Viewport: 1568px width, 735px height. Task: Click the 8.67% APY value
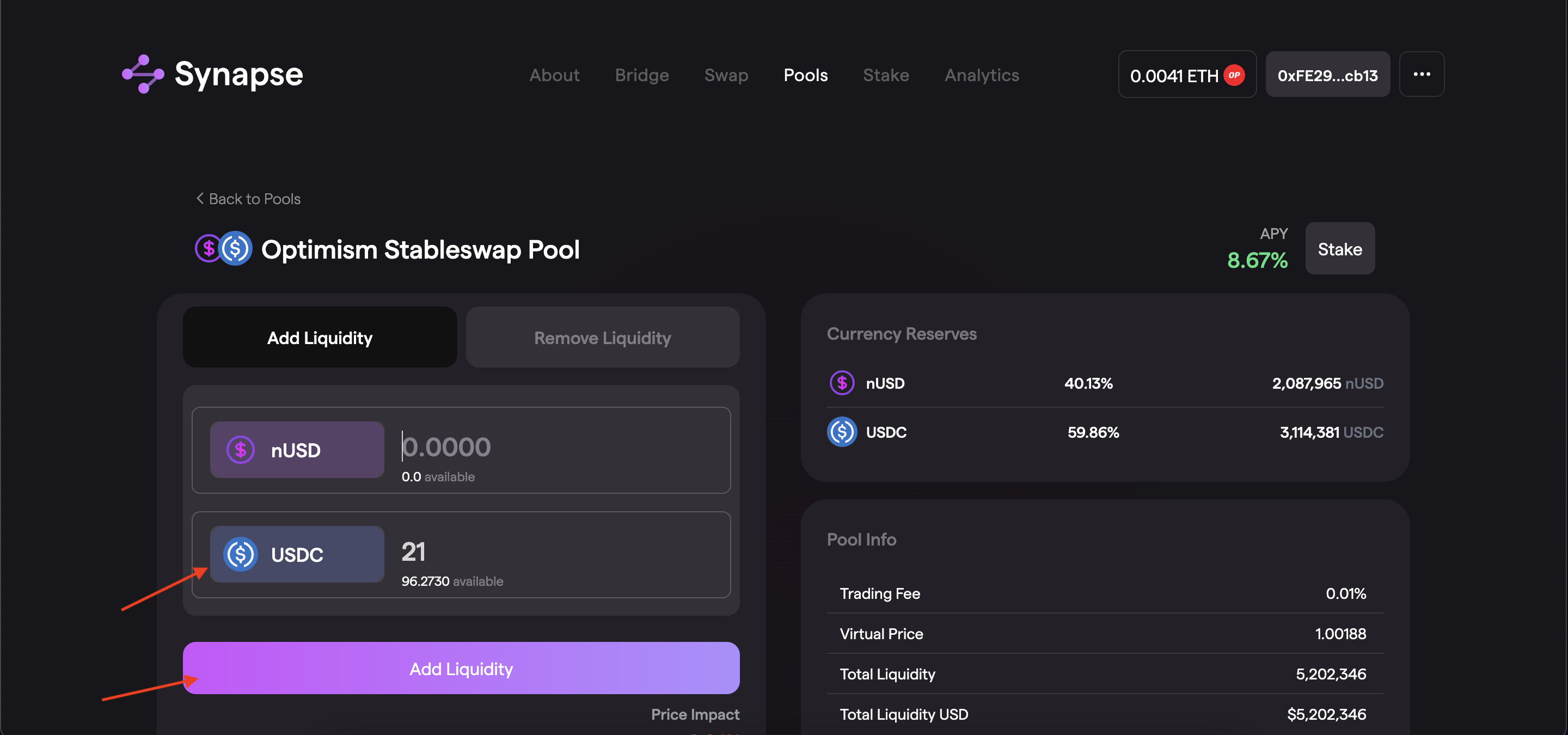(x=1257, y=260)
